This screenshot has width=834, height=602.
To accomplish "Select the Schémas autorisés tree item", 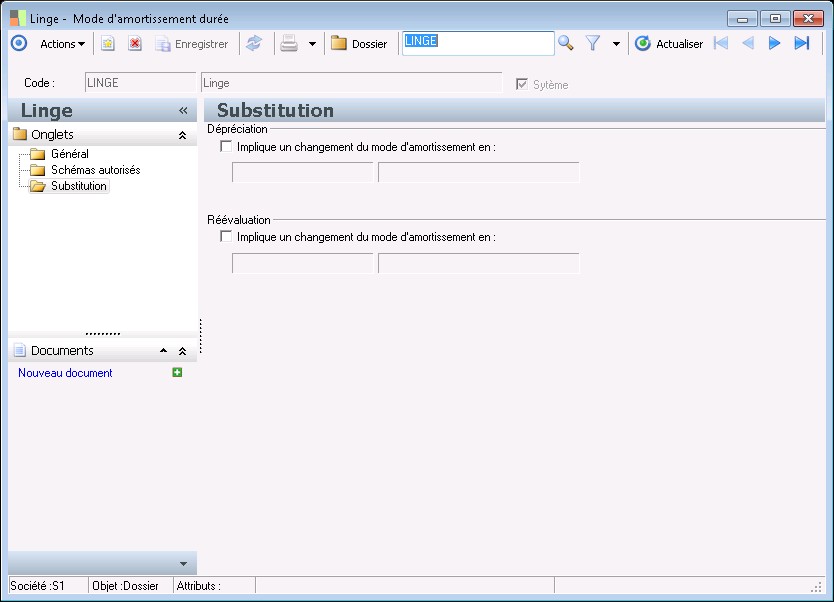I will pyautogui.click(x=96, y=170).
